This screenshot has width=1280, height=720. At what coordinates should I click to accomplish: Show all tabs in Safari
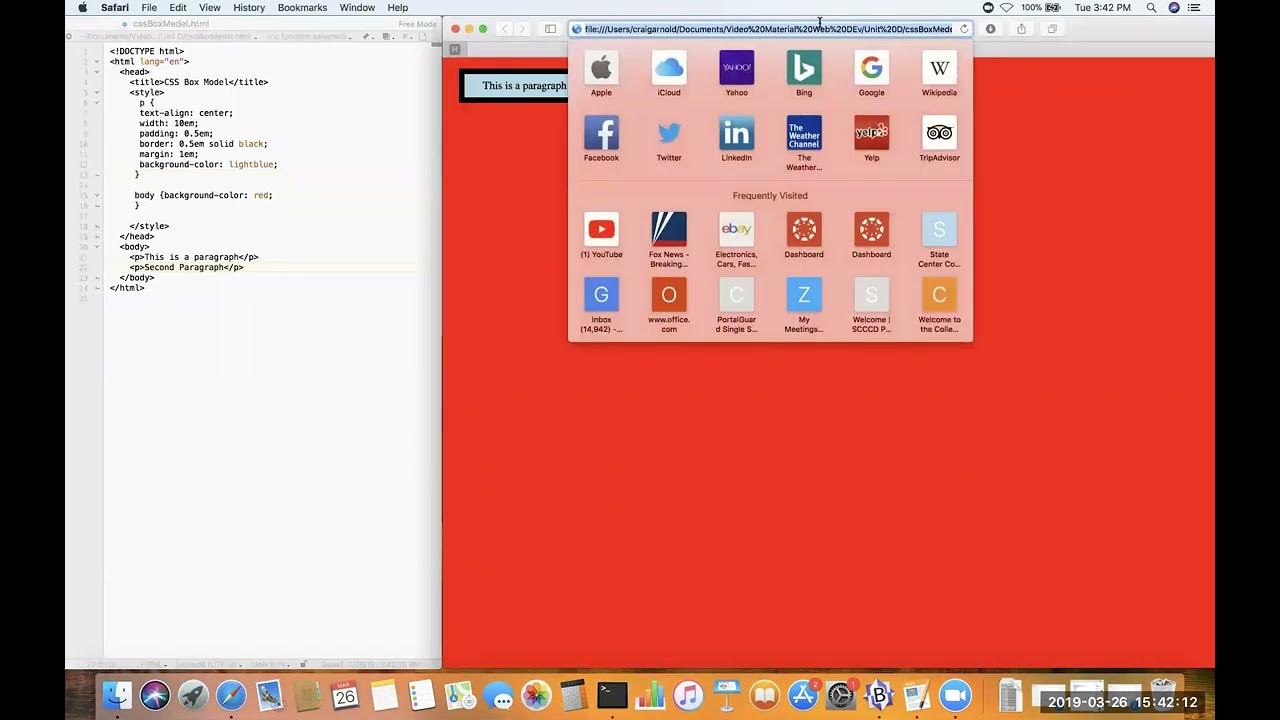pyautogui.click(x=1052, y=29)
